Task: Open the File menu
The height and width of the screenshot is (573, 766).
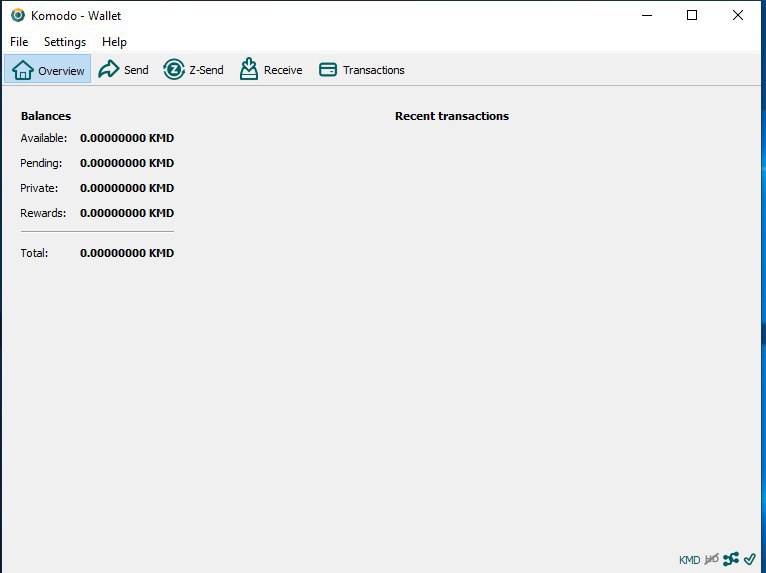Action: 19,42
